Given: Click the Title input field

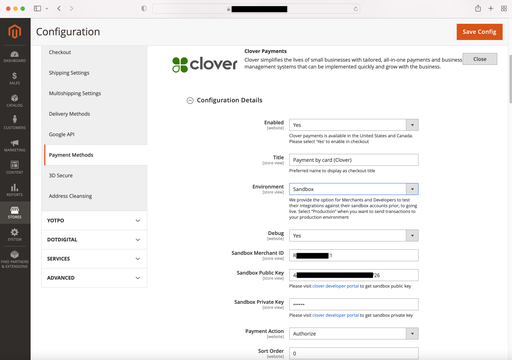Looking at the screenshot, I should pos(354,160).
